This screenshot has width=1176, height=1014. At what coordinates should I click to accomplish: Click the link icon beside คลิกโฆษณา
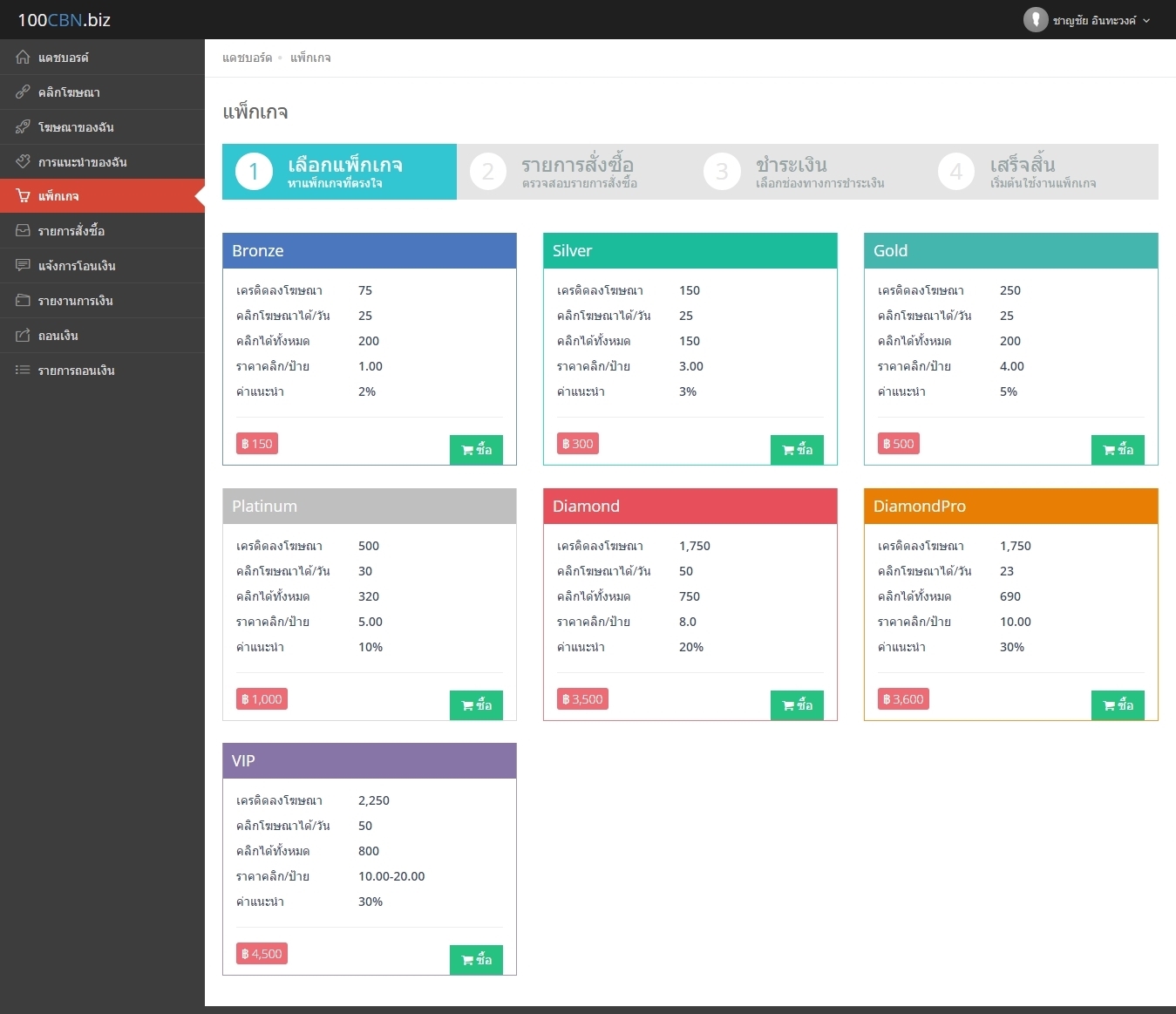click(23, 92)
